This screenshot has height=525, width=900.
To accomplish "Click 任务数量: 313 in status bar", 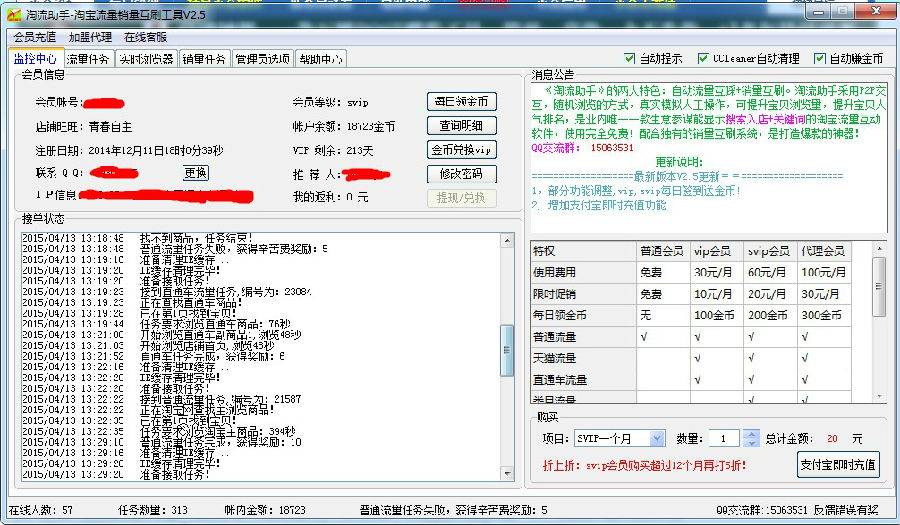I will coord(153,510).
